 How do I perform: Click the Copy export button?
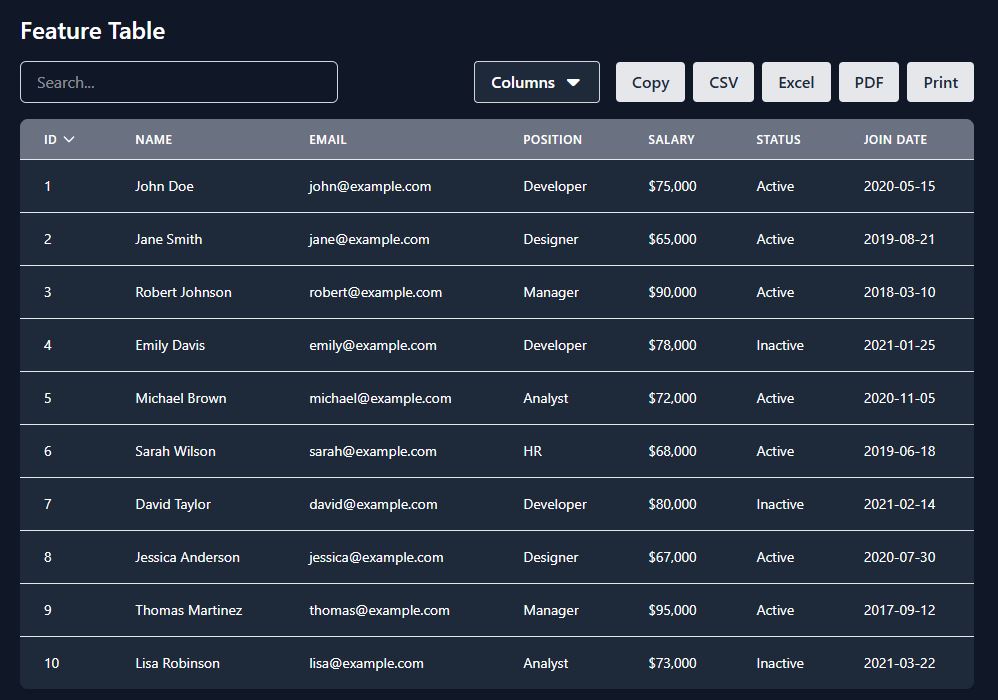point(650,82)
